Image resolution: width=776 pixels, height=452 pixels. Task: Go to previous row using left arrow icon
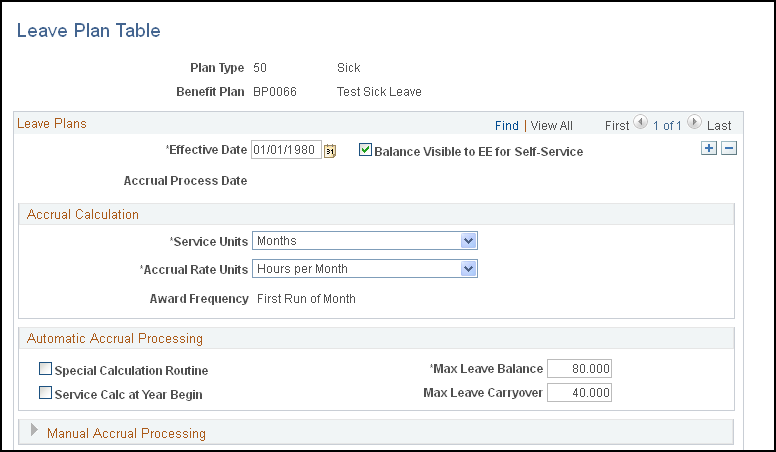click(640, 122)
